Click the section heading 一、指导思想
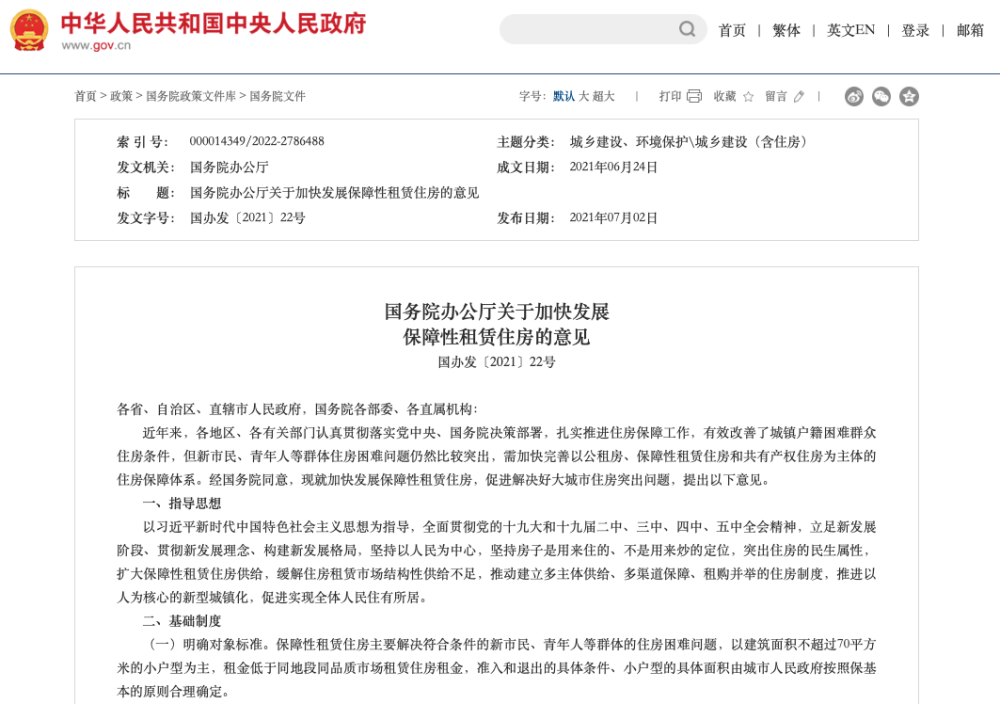Viewport: 1000px width, 704px height. [x=182, y=504]
